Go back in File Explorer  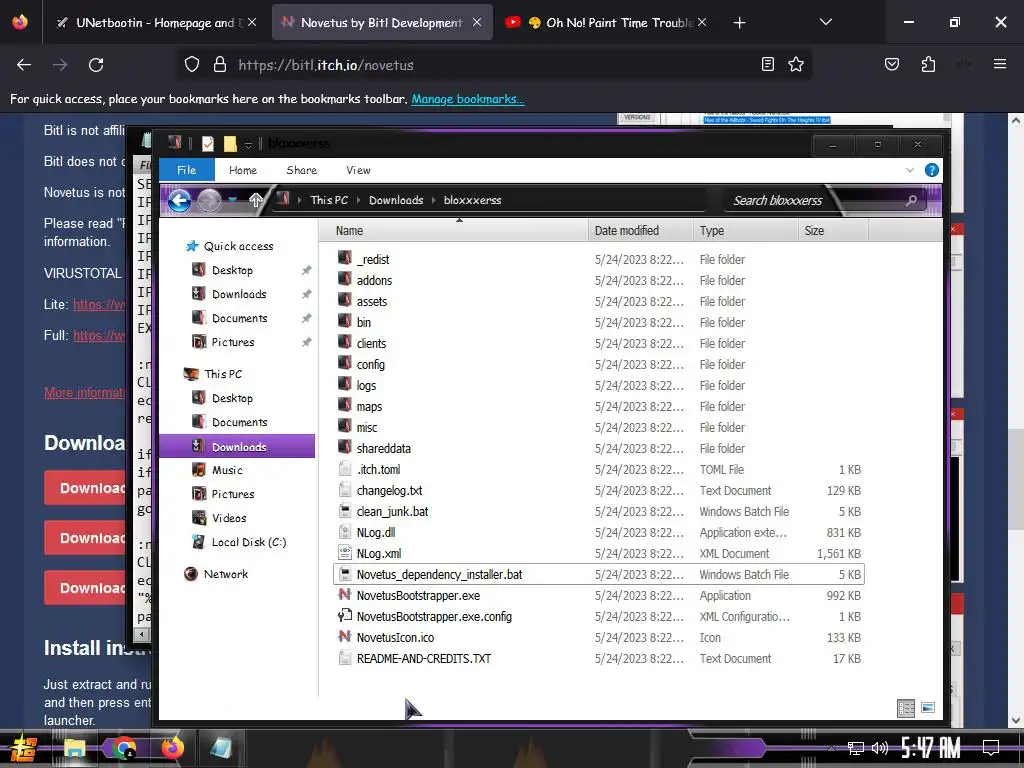coord(180,200)
